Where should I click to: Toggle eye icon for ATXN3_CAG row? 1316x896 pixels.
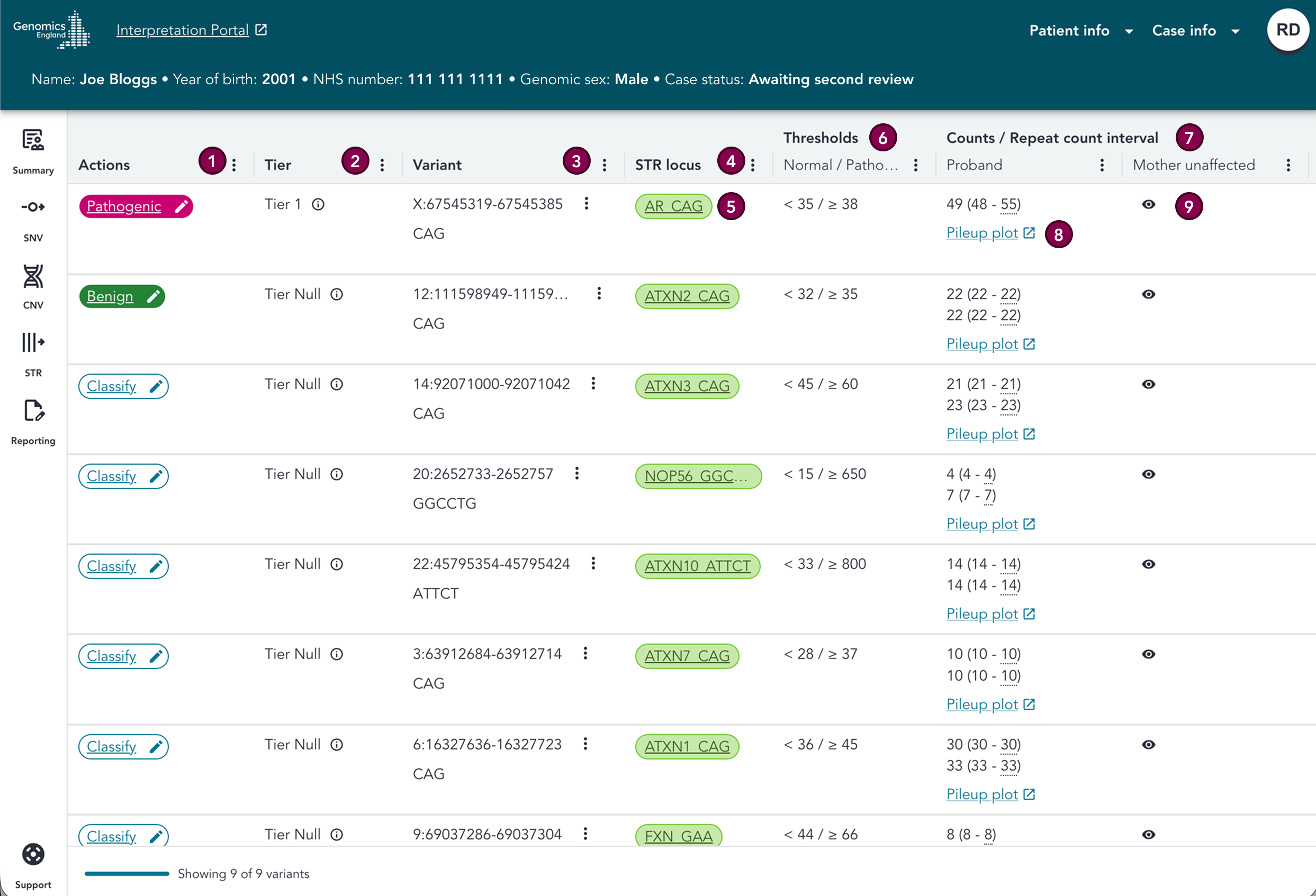tap(1148, 384)
